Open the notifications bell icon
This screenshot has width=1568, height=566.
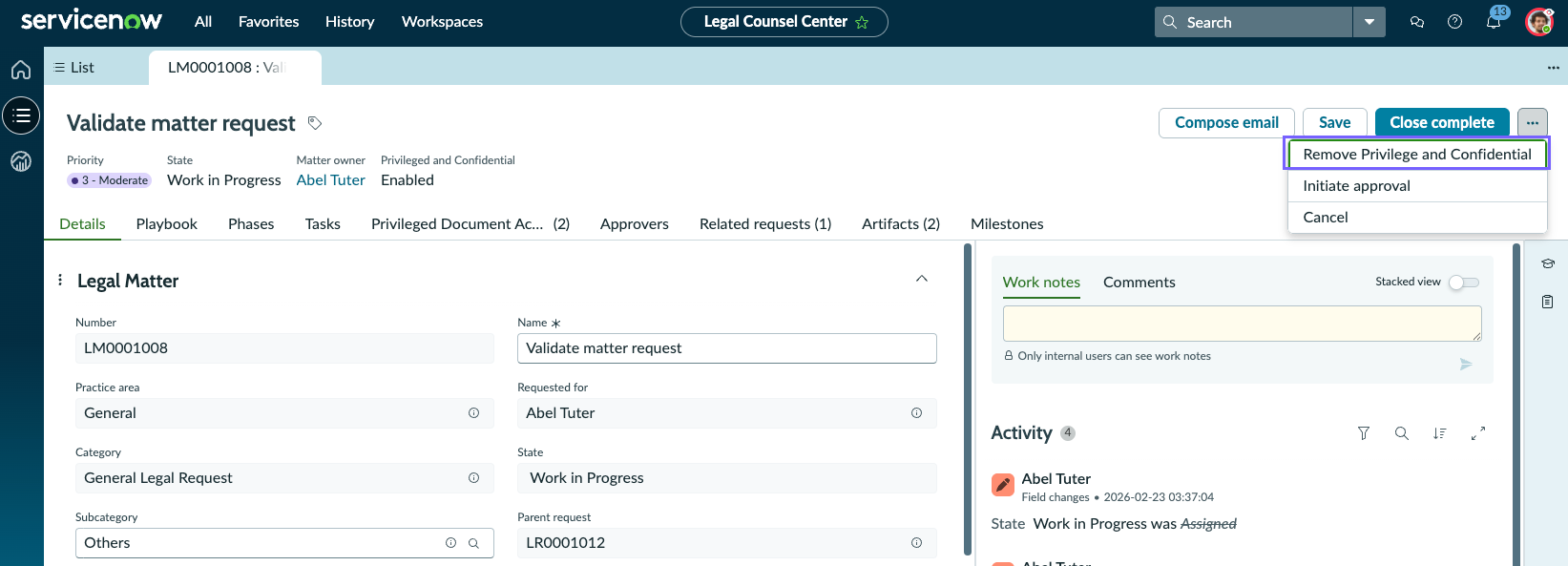pyautogui.click(x=1494, y=21)
